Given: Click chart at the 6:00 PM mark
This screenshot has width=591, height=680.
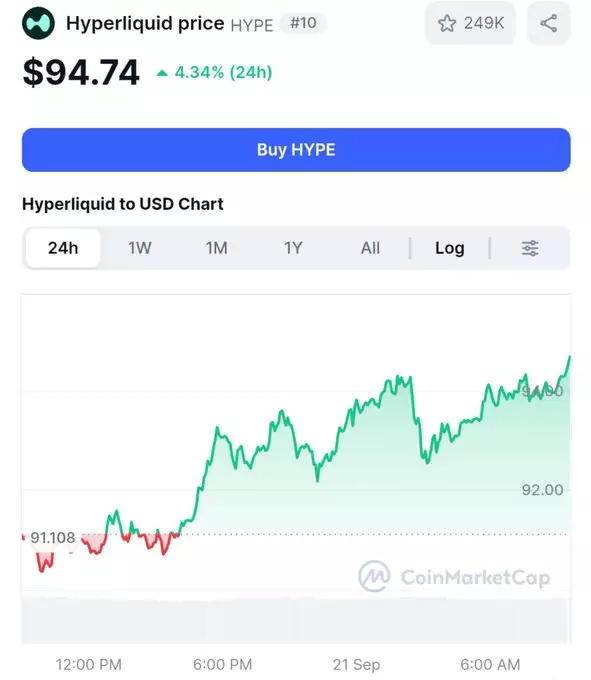Looking at the screenshot, I should 222,664.
